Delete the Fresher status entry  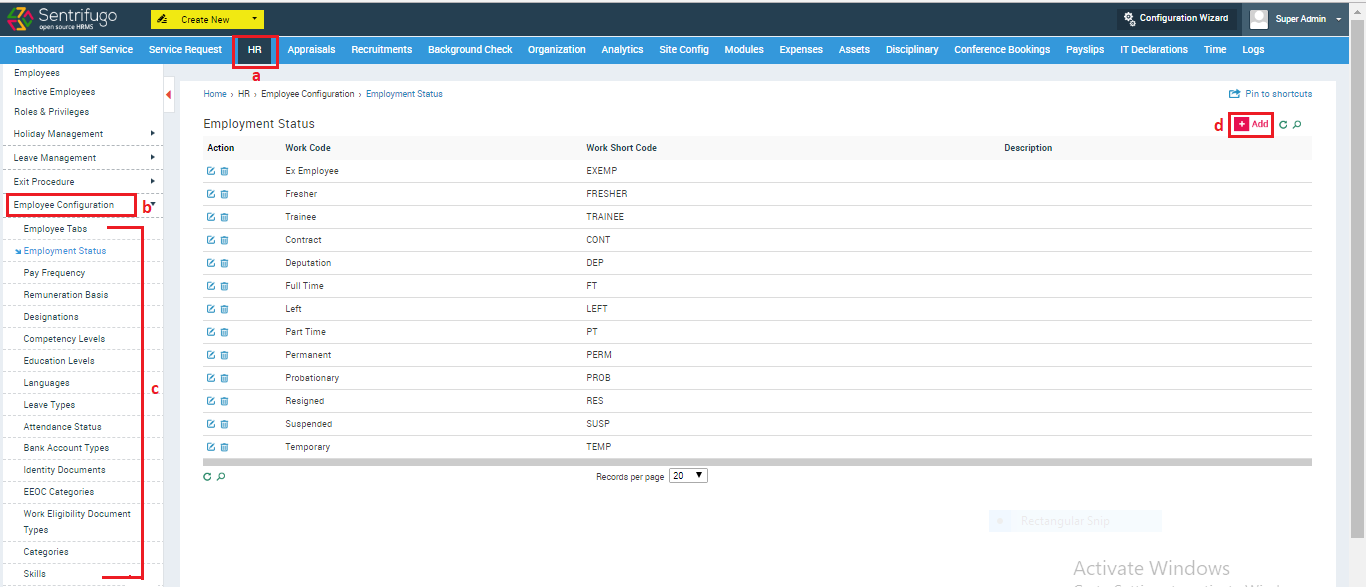click(224, 194)
